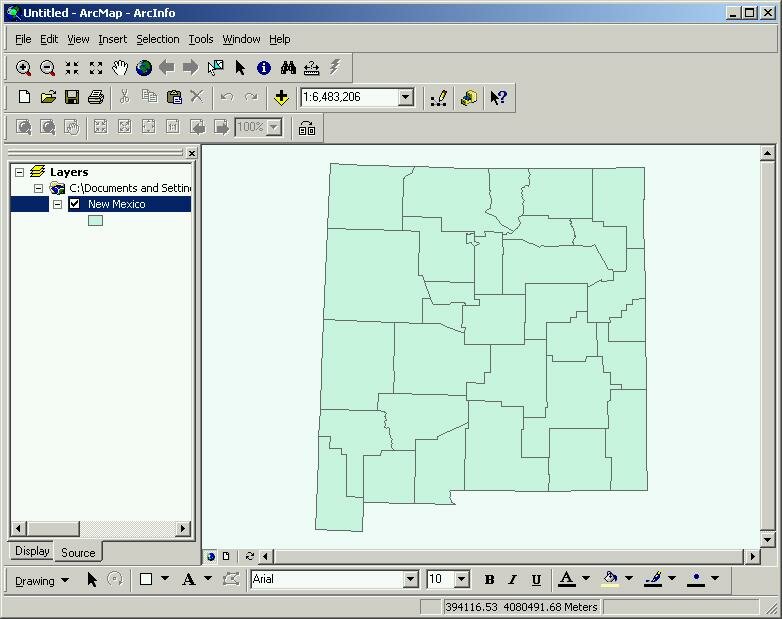Click the fill color bucket button
This screenshot has height=619, width=782.
coord(610,579)
